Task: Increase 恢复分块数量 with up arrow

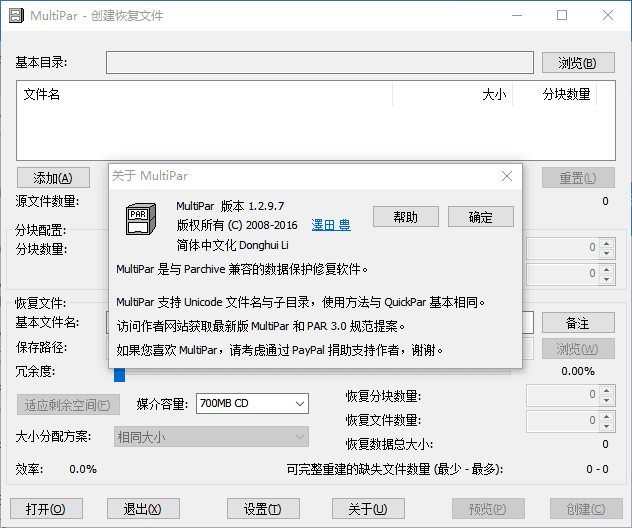Action: pos(607,390)
